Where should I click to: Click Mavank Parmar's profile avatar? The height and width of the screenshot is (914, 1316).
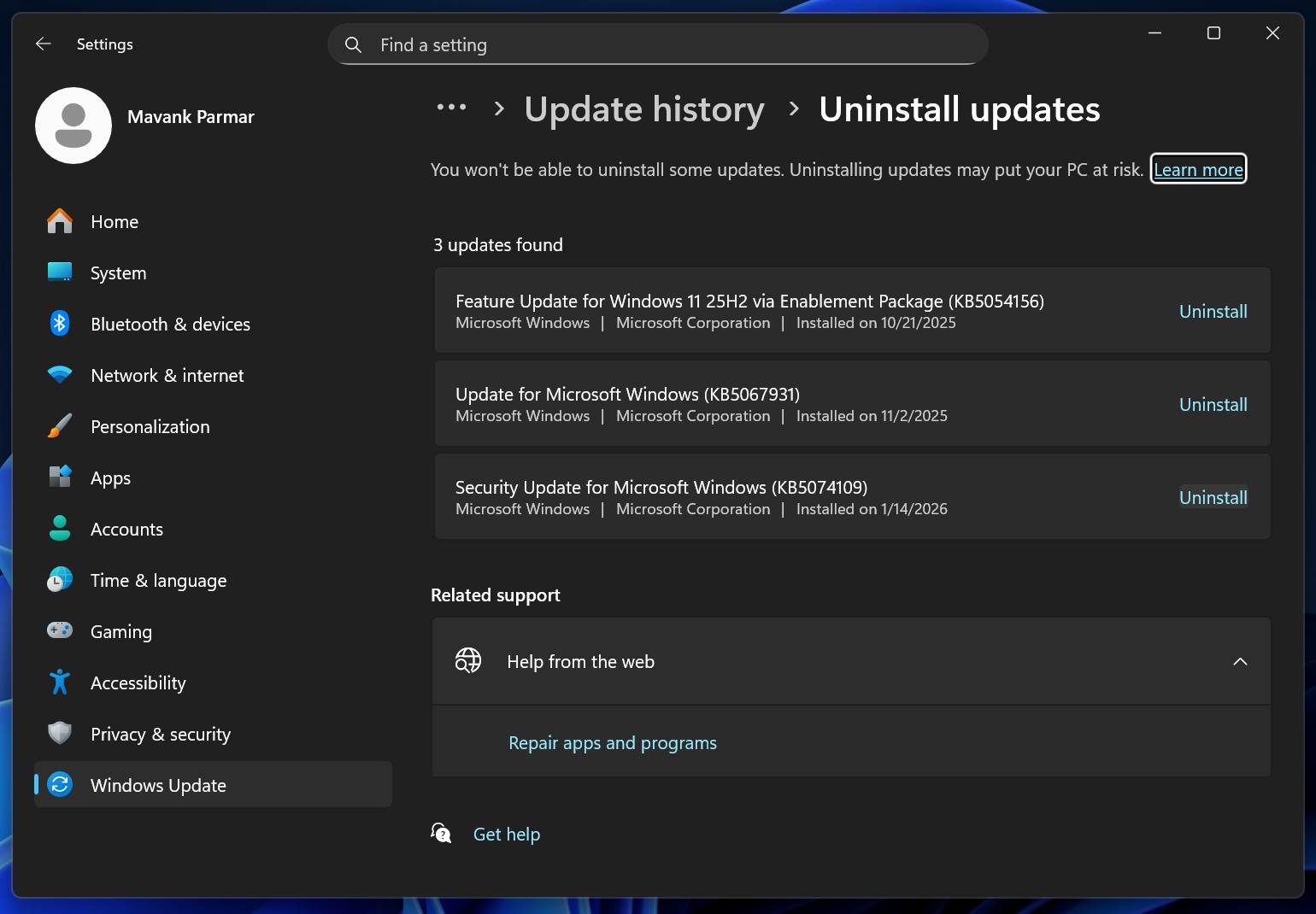pyautogui.click(x=73, y=125)
